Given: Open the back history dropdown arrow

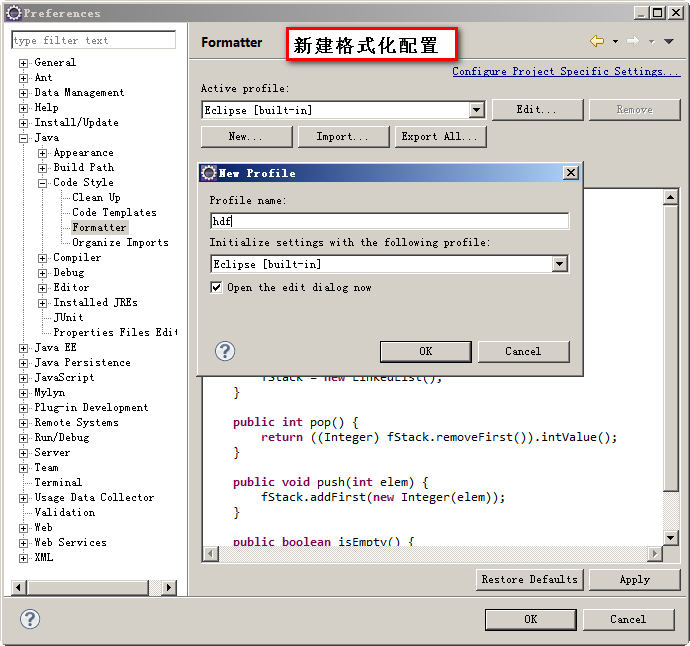Looking at the screenshot, I should (x=615, y=42).
